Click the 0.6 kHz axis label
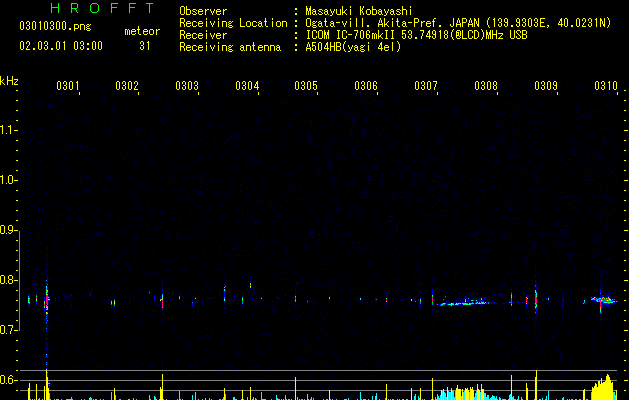 (x=7, y=380)
